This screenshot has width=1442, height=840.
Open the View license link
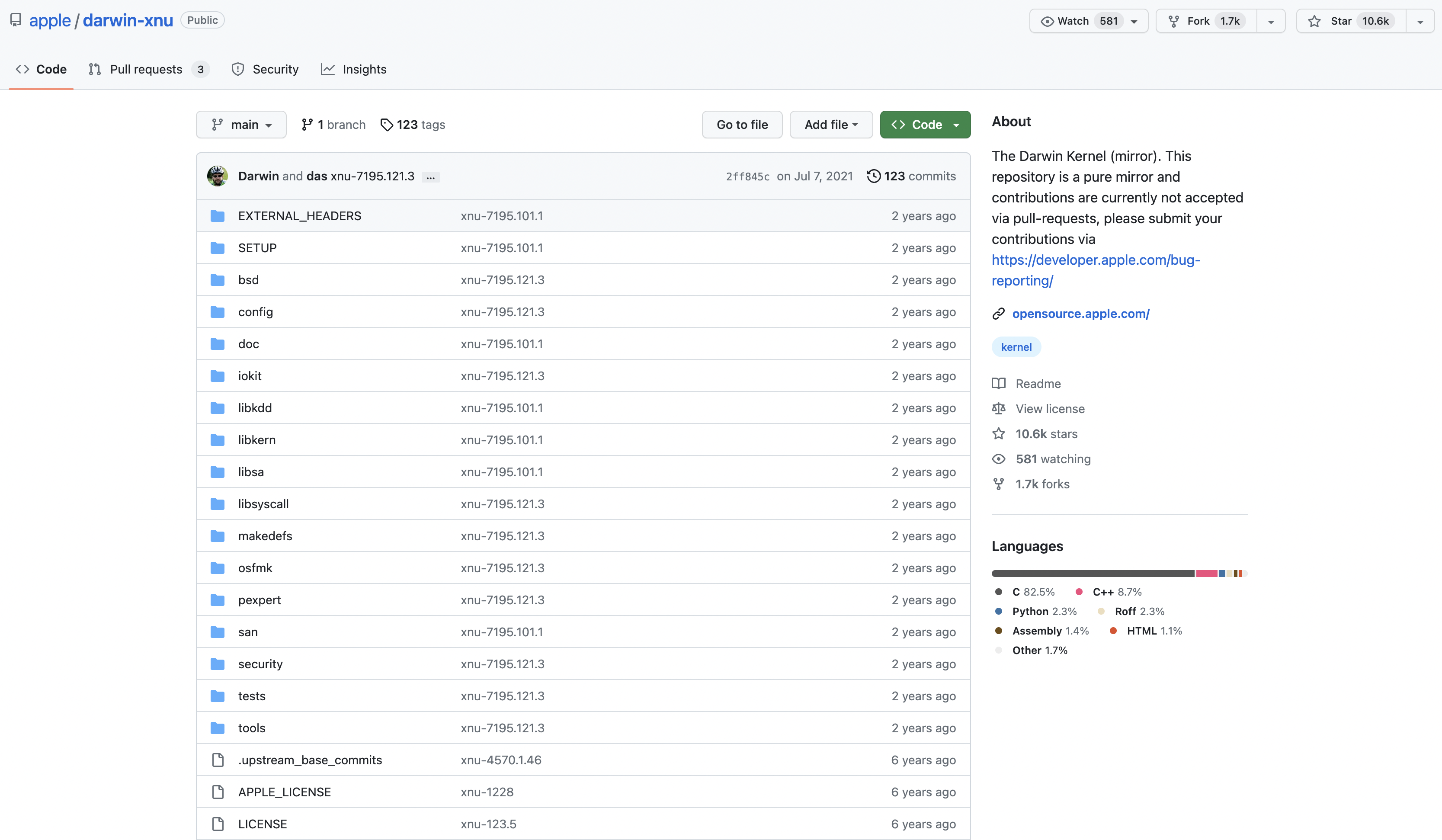click(x=1050, y=409)
